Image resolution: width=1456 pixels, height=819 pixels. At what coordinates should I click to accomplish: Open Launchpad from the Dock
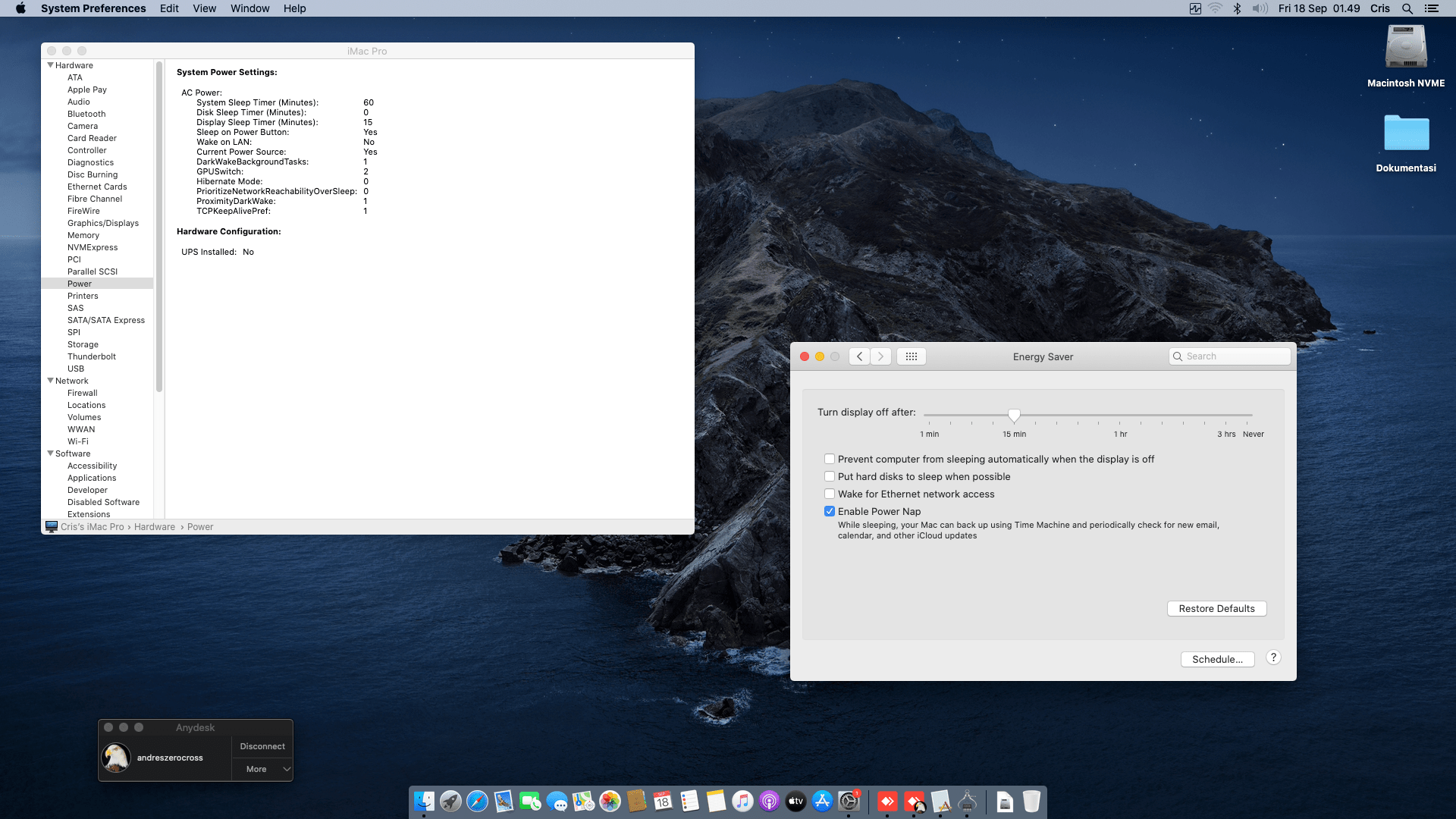[450, 801]
